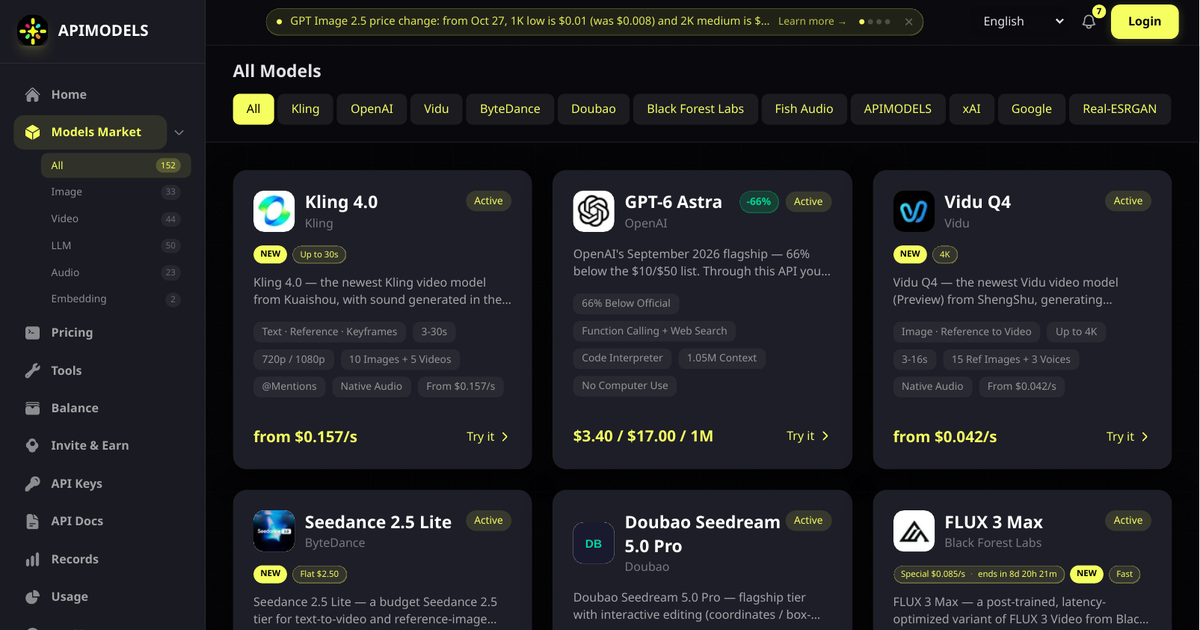Image resolution: width=1200 pixels, height=630 pixels.
Task: Select Embedding category in sidebar
Action: [x=115, y=299]
